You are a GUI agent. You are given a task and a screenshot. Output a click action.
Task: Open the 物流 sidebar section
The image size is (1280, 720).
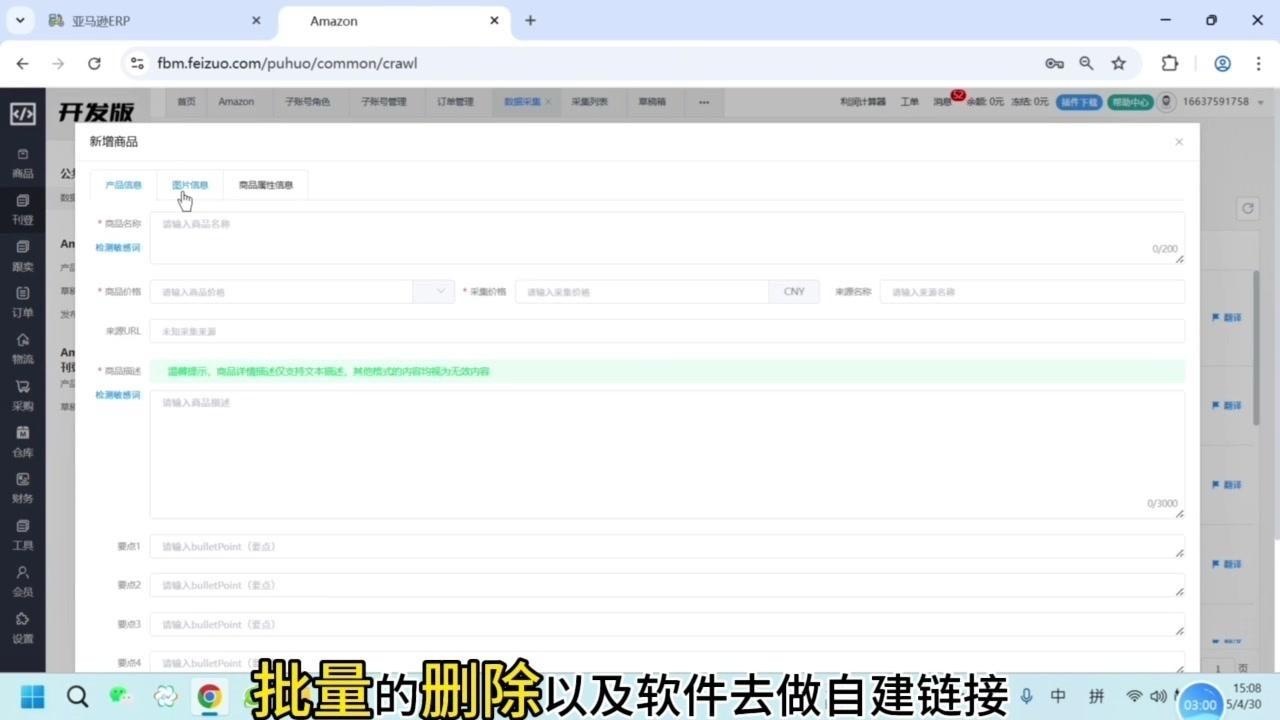(x=22, y=349)
